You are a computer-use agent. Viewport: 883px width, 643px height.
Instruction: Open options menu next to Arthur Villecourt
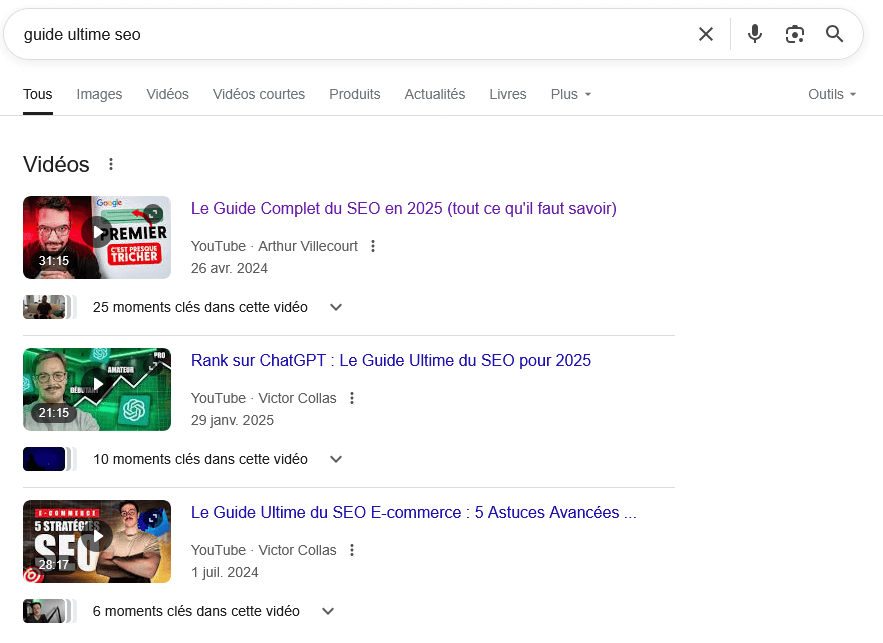pos(373,246)
